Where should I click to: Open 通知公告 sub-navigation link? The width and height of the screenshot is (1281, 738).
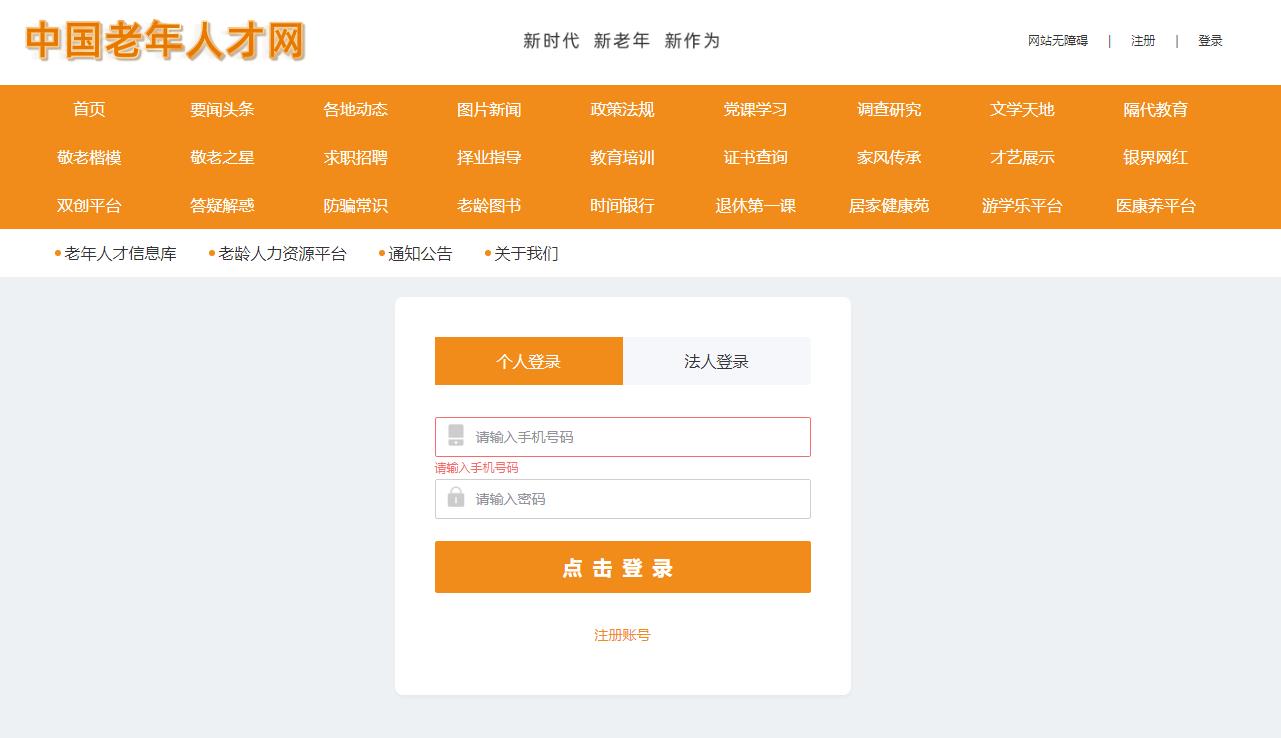[420, 253]
